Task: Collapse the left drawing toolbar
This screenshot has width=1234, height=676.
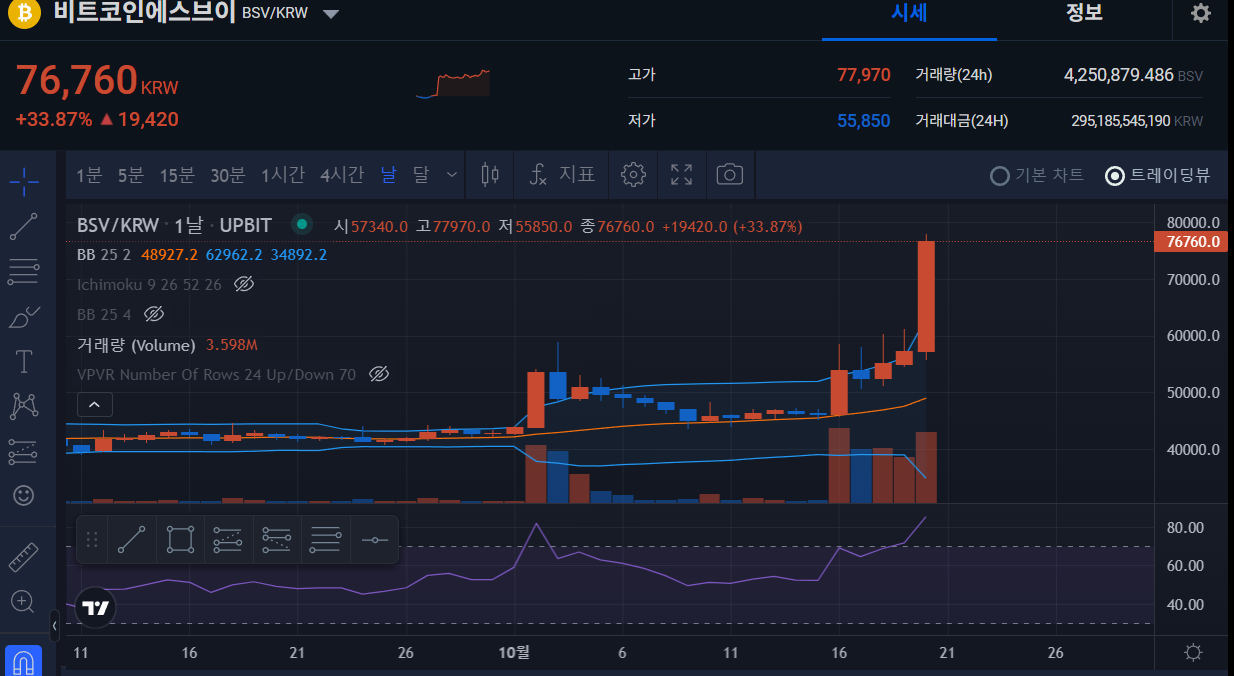Action: click(x=54, y=626)
